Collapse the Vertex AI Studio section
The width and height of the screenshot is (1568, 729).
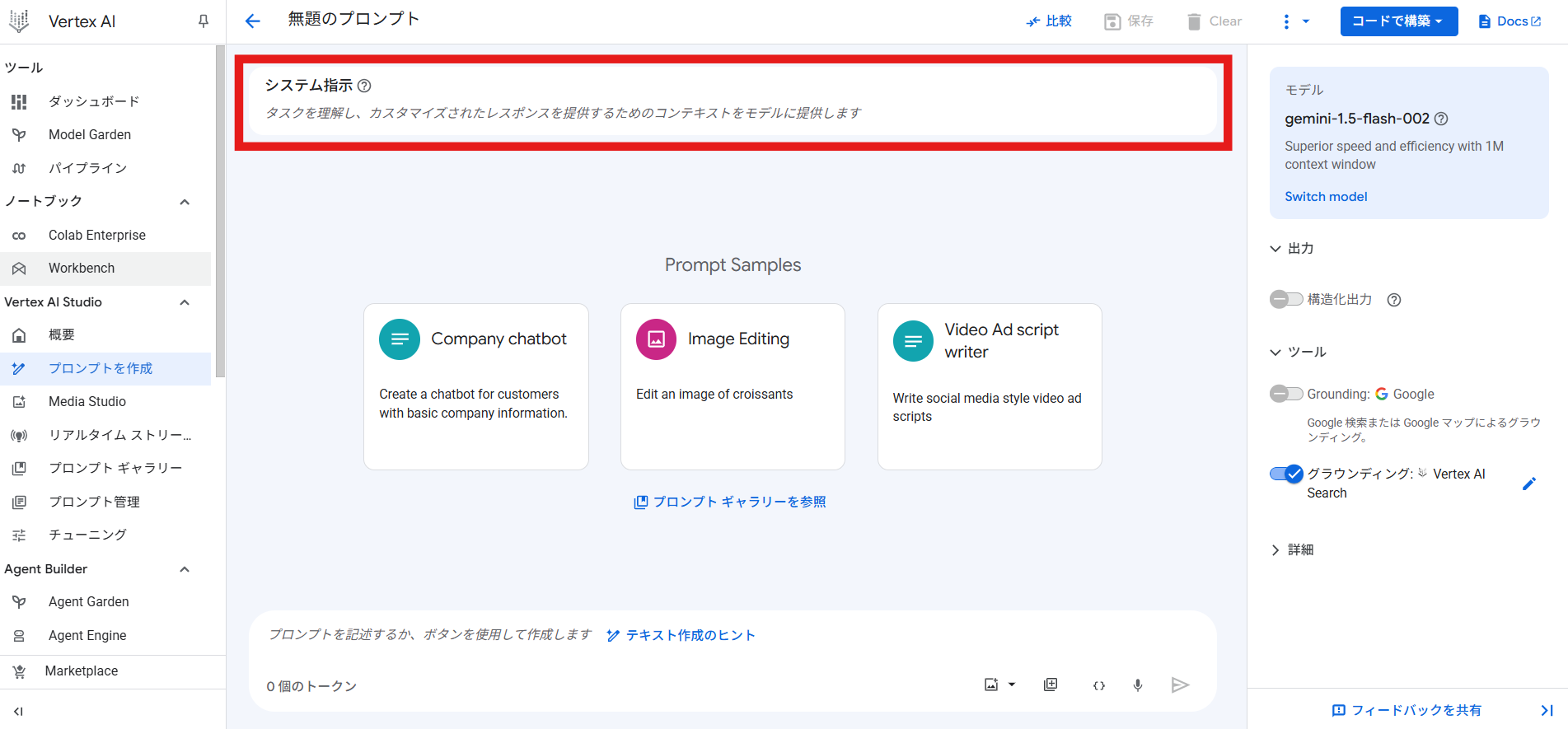tap(185, 302)
